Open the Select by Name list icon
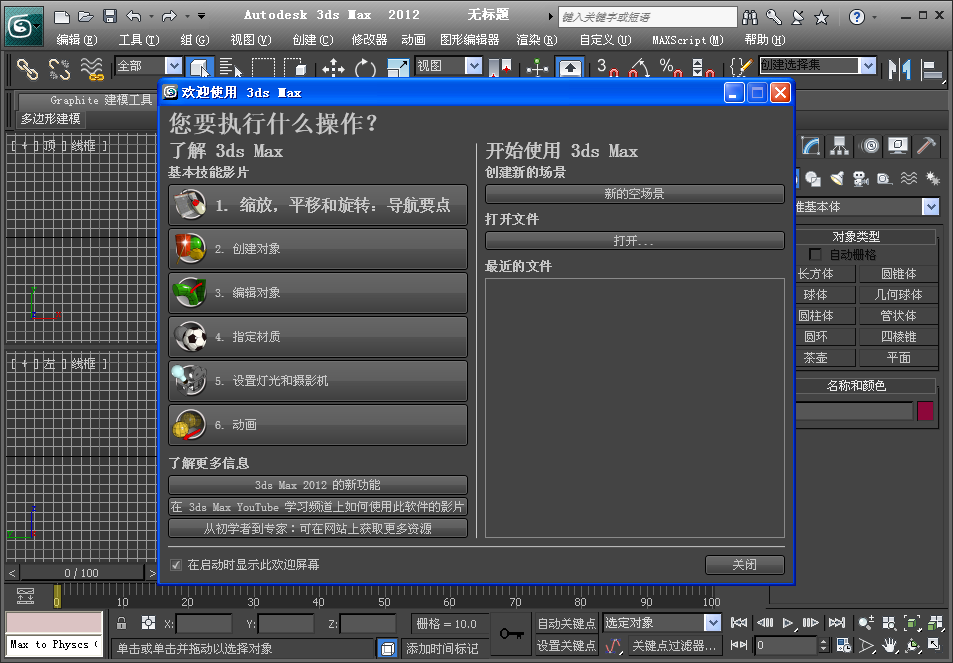The image size is (953, 663). [230, 67]
